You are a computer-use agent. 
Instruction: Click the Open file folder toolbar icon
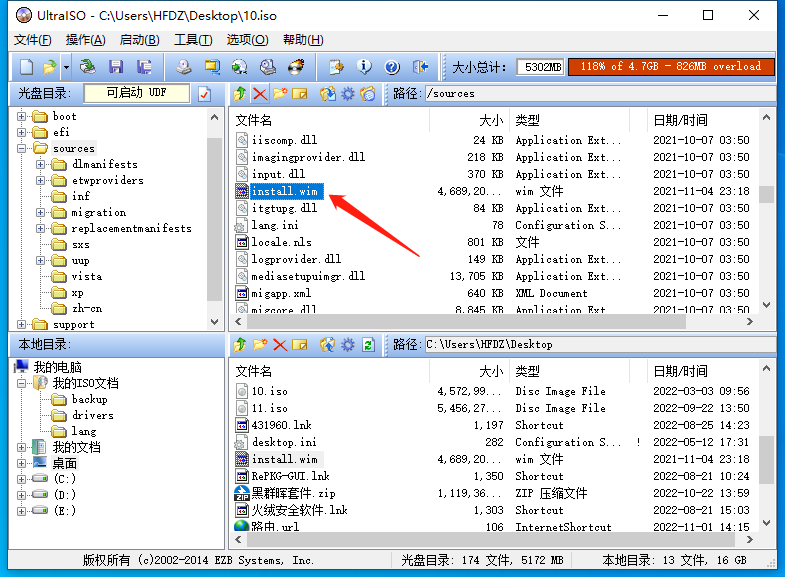(x=50, y=67)
